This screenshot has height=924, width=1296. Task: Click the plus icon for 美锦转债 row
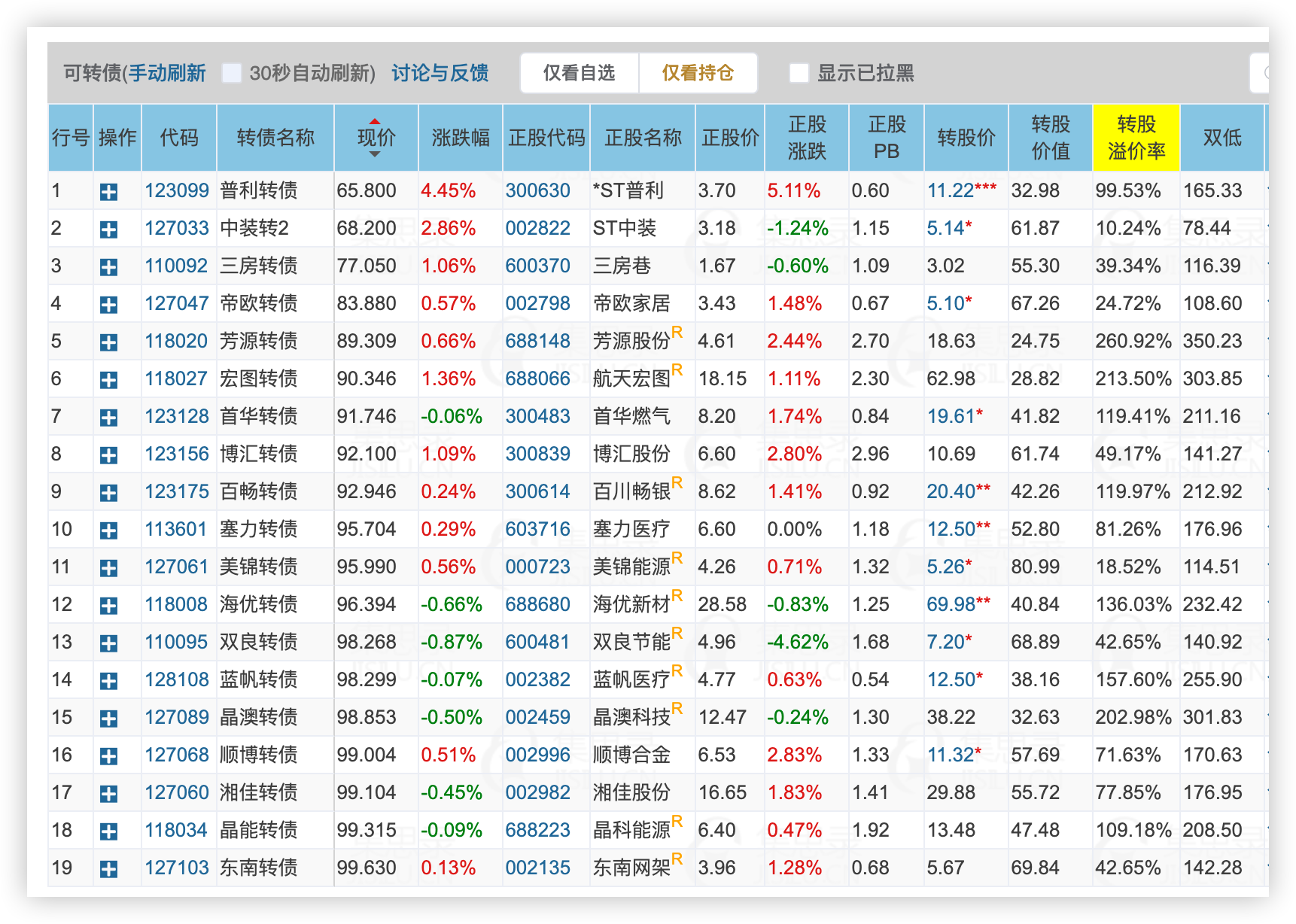[x=108, y=568]
